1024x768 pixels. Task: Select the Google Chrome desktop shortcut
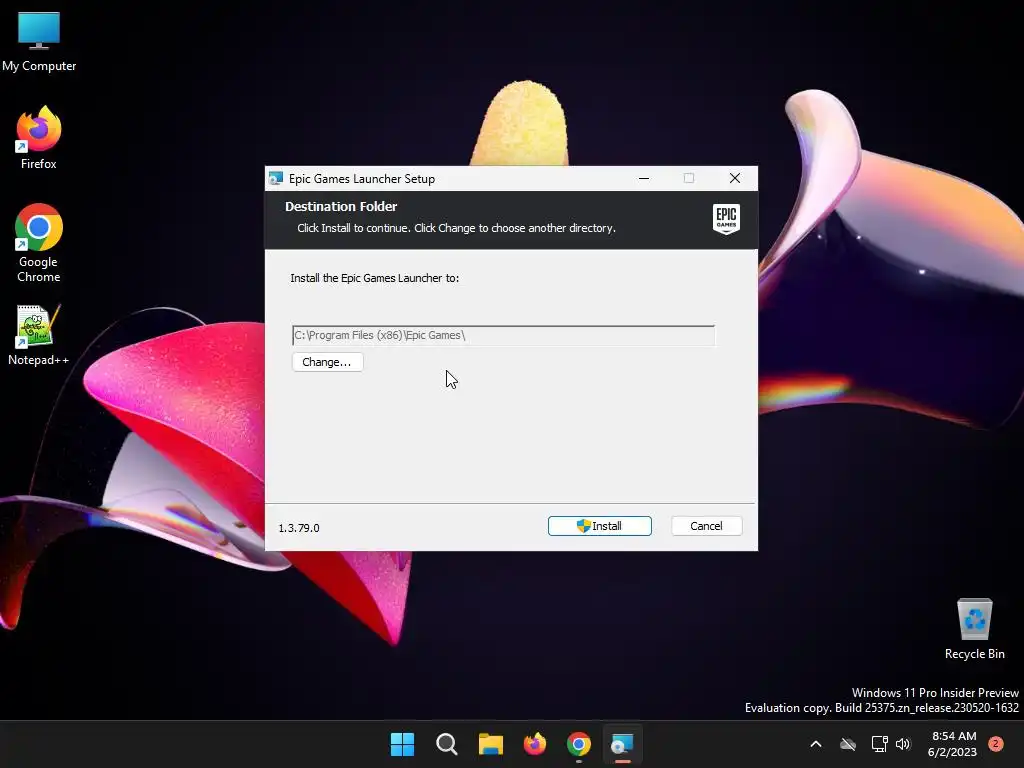pyautogui.click(x=39, y=243)
